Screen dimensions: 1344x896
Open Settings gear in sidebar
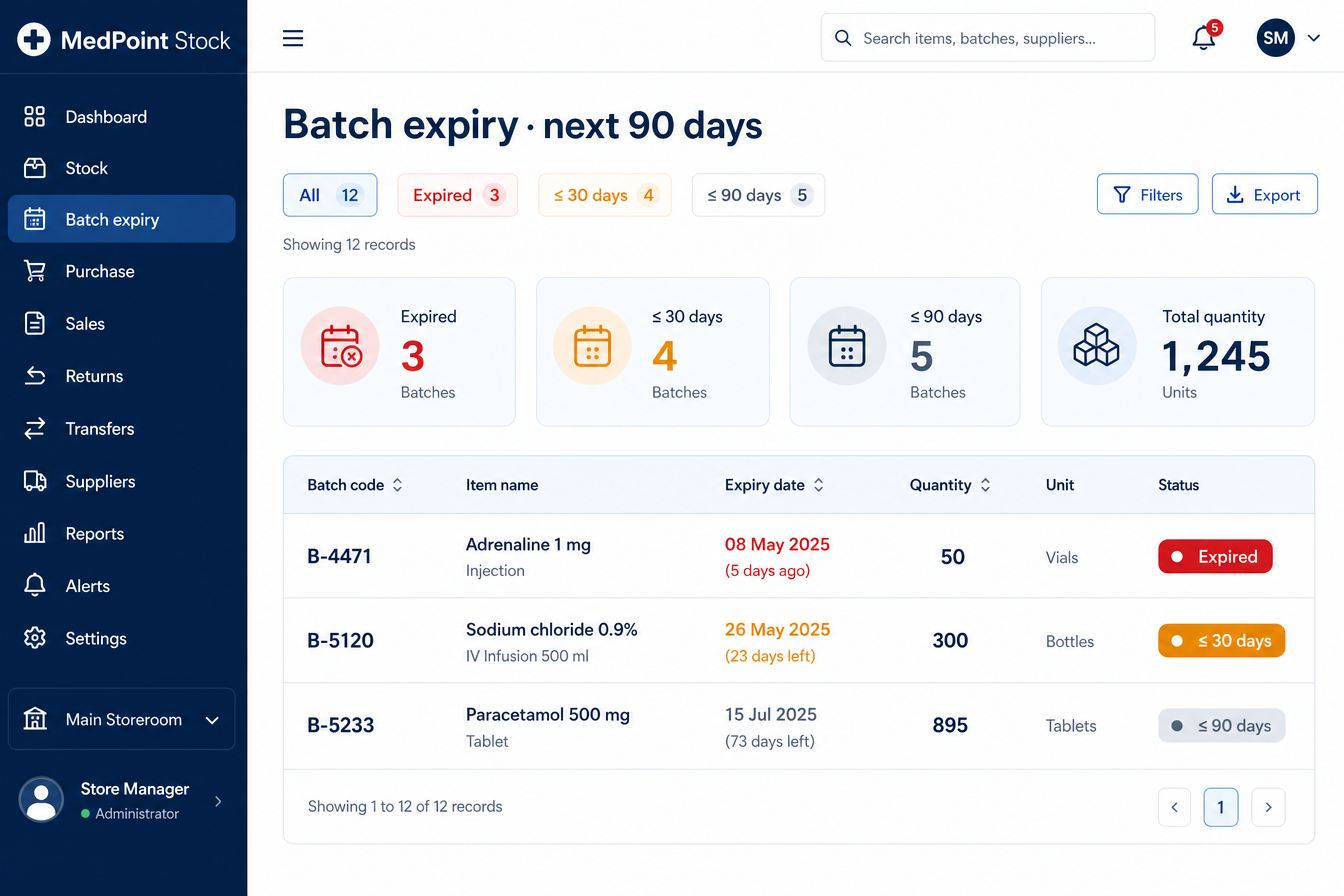(122, 638)
